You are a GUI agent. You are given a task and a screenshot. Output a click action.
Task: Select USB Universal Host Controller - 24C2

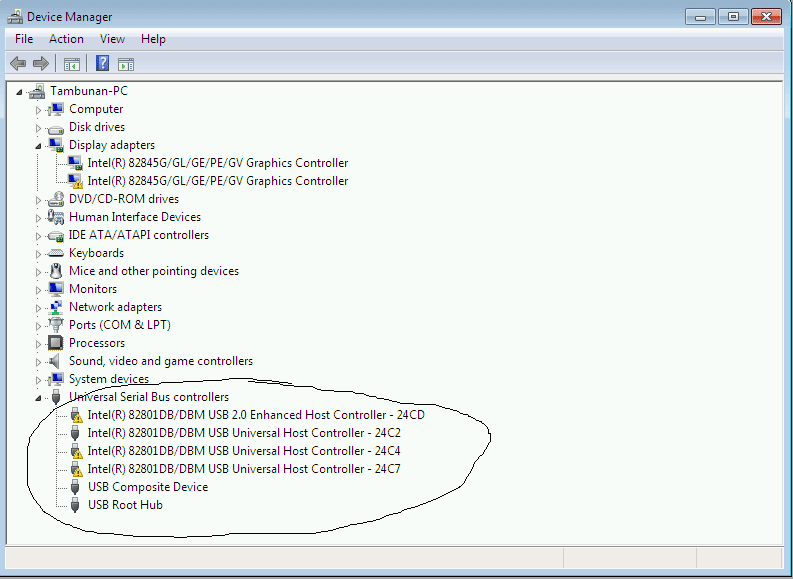[x=244, y=433]
